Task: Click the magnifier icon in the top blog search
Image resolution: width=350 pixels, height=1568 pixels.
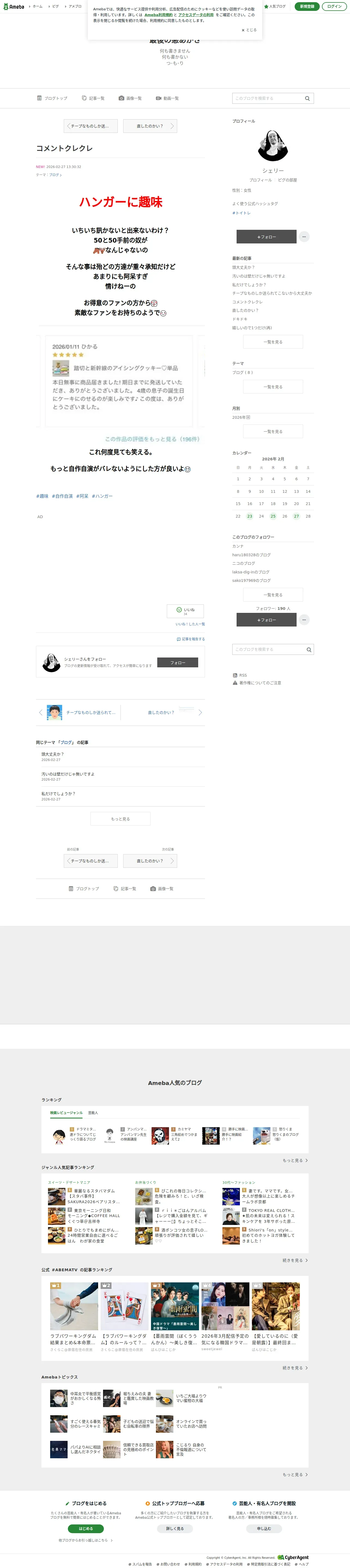Action: (307, 98)
